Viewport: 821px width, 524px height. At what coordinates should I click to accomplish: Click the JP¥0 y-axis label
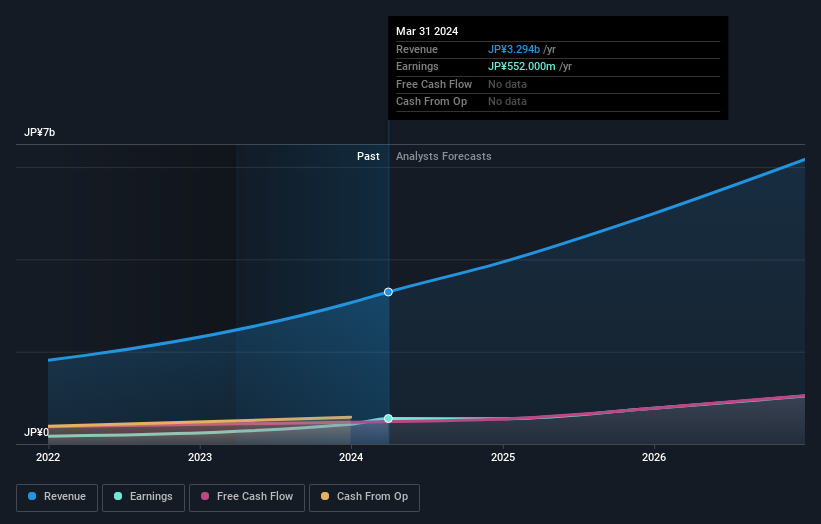(x=36, y=432)
